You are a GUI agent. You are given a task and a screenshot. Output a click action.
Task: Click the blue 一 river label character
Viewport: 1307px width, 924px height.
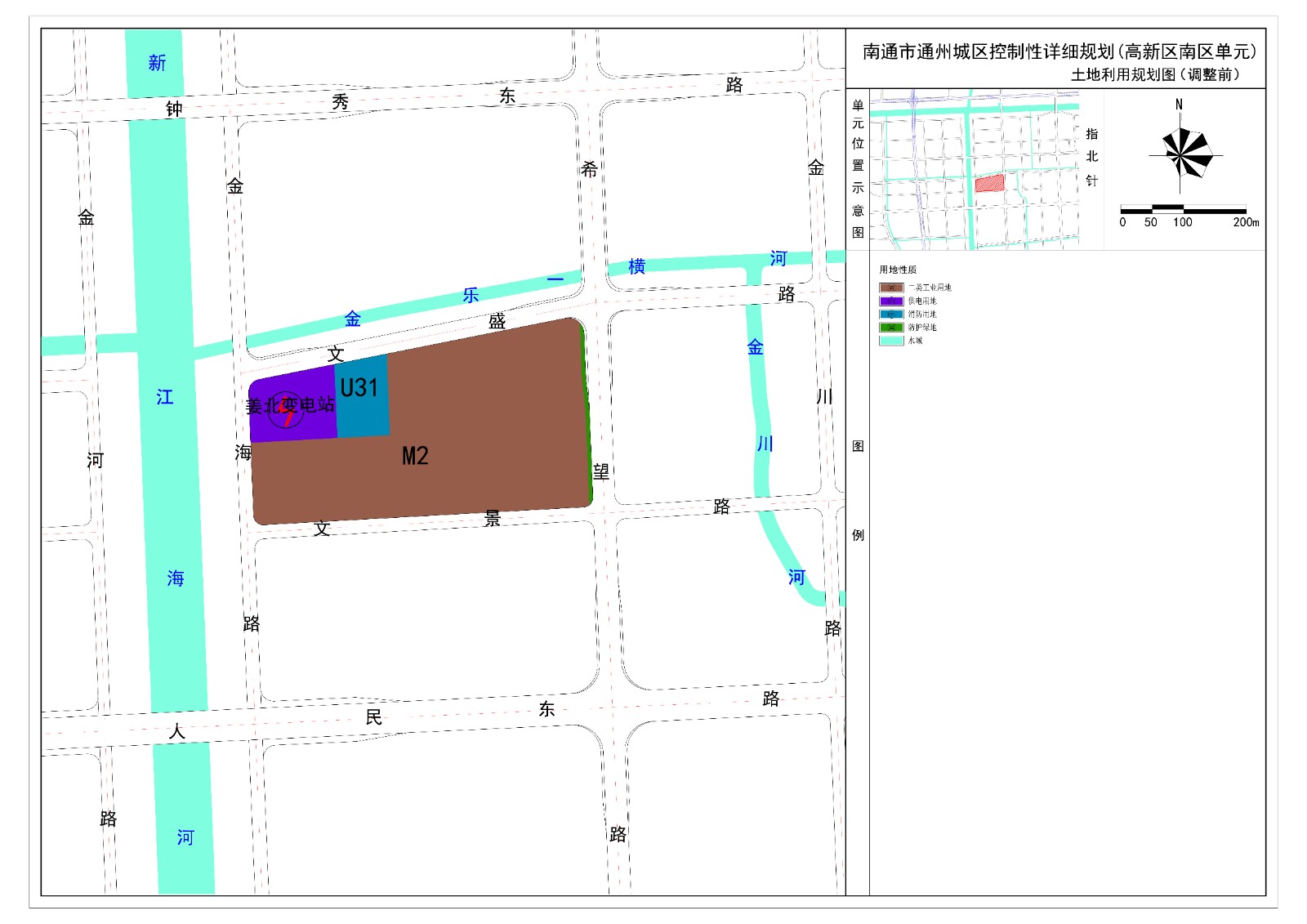tap(555, 279)
